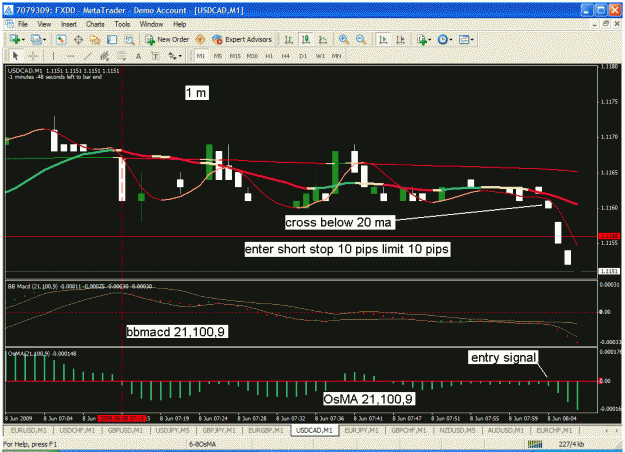
Task: Open the File menu
Action: coord(23,24)
